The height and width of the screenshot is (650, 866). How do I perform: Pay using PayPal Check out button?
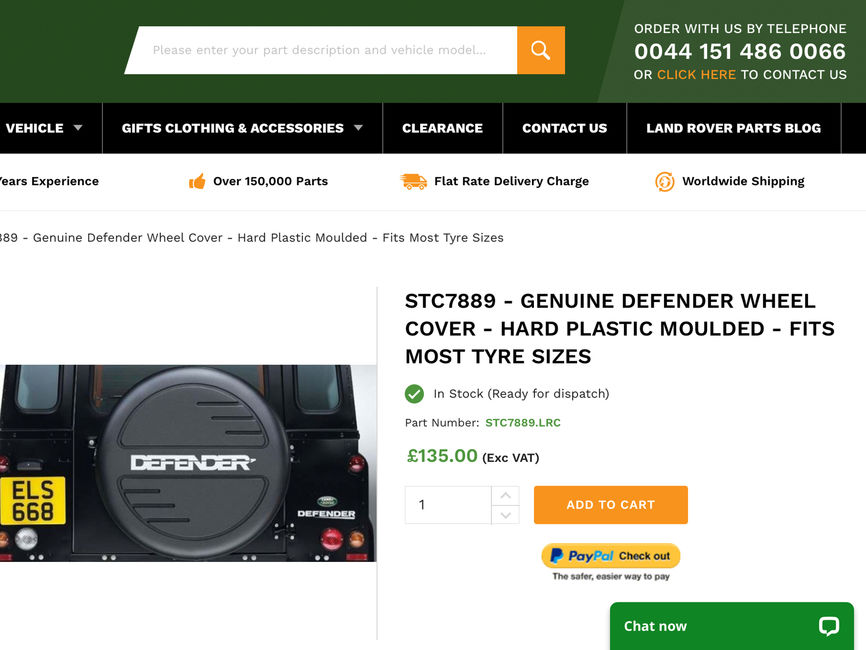point(611,556)
